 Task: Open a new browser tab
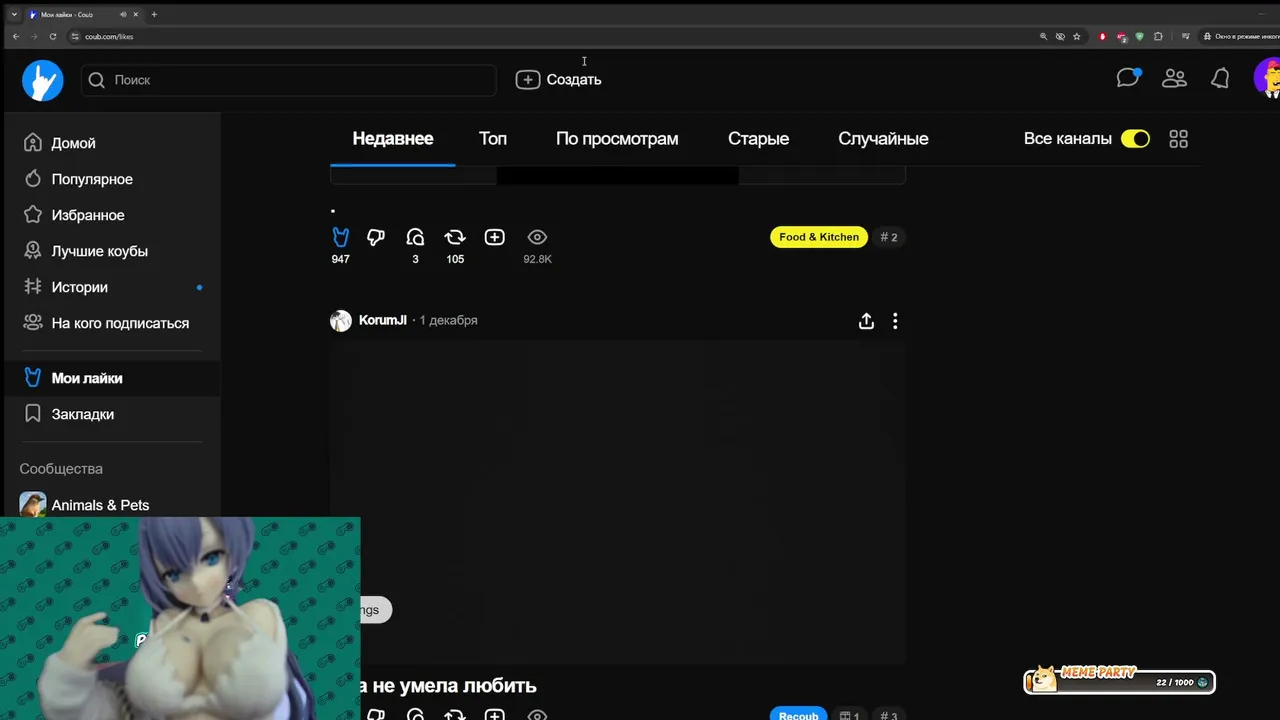pyautogui.click(x=154, y=15)
